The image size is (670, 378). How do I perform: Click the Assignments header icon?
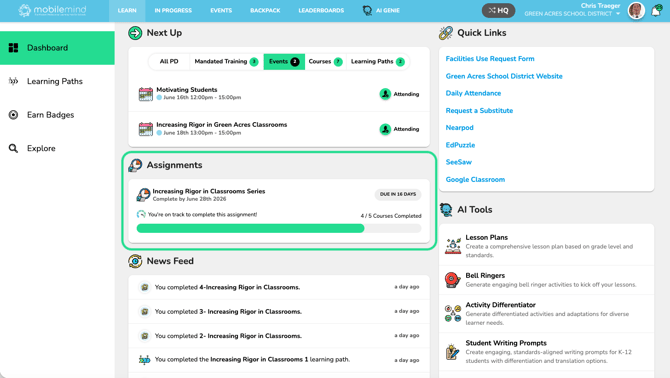click(x=135, y=165)
